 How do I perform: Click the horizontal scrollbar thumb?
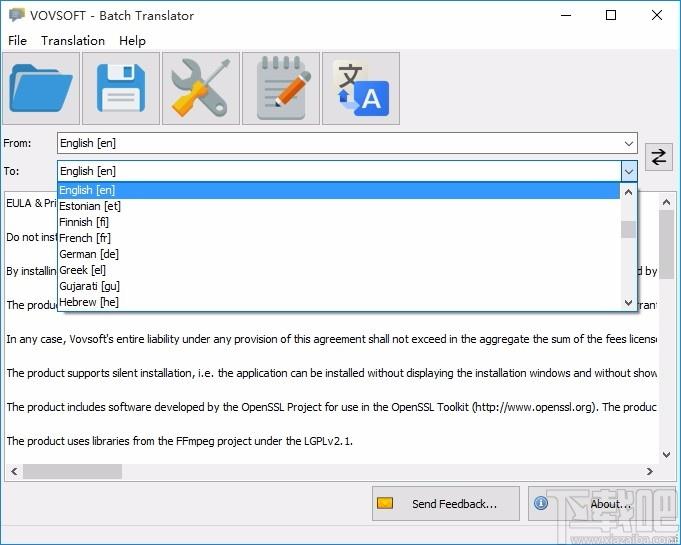(x=72, y=471)
